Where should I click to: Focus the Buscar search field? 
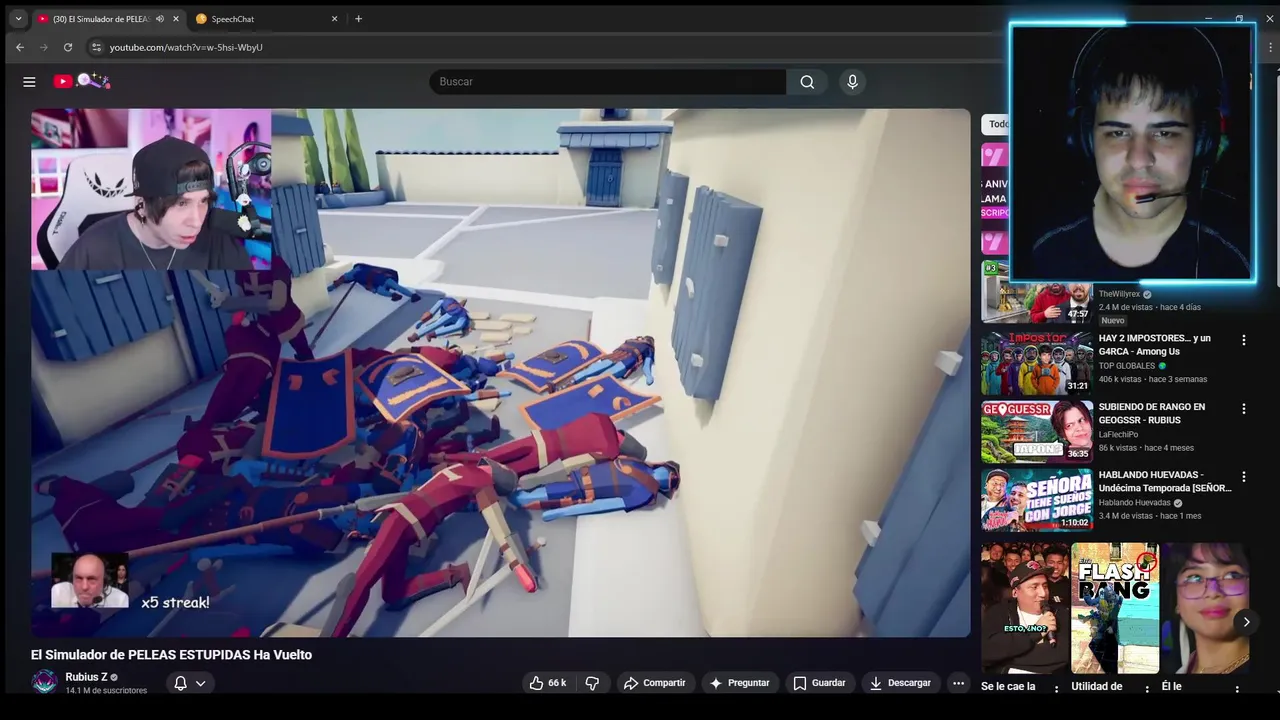(608, 82)
